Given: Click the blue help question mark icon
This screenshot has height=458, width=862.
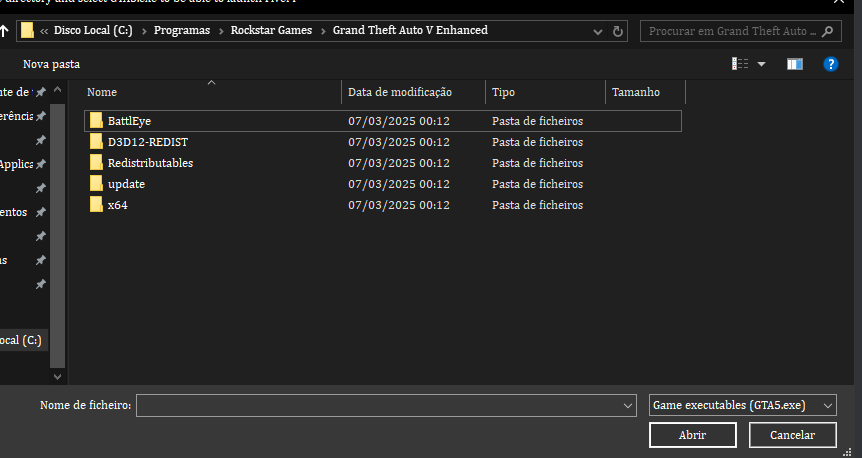Looking at the screenshot, I should point(831,64).
